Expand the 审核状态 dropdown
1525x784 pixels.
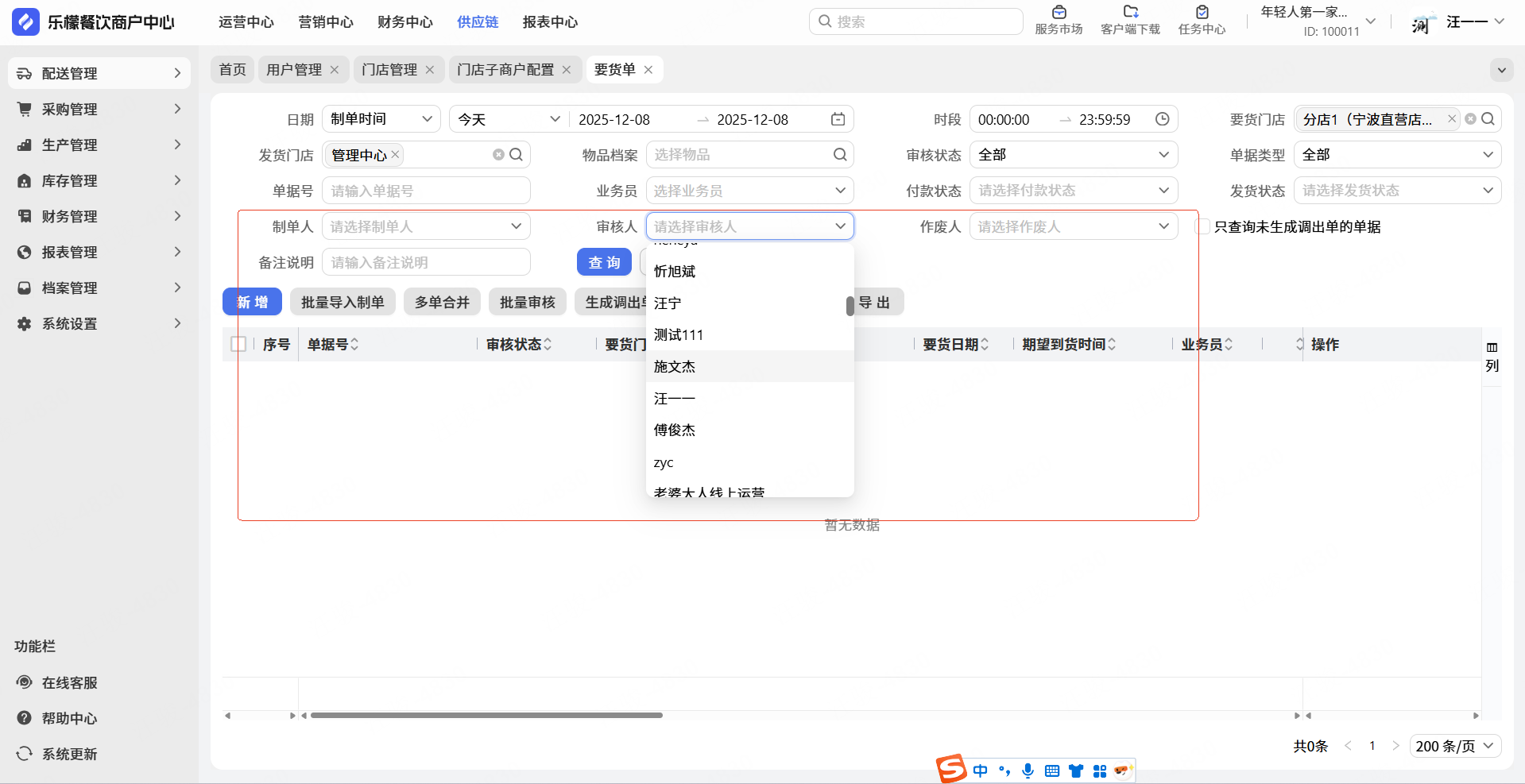pyautogui.click(x=1073, y=155)
